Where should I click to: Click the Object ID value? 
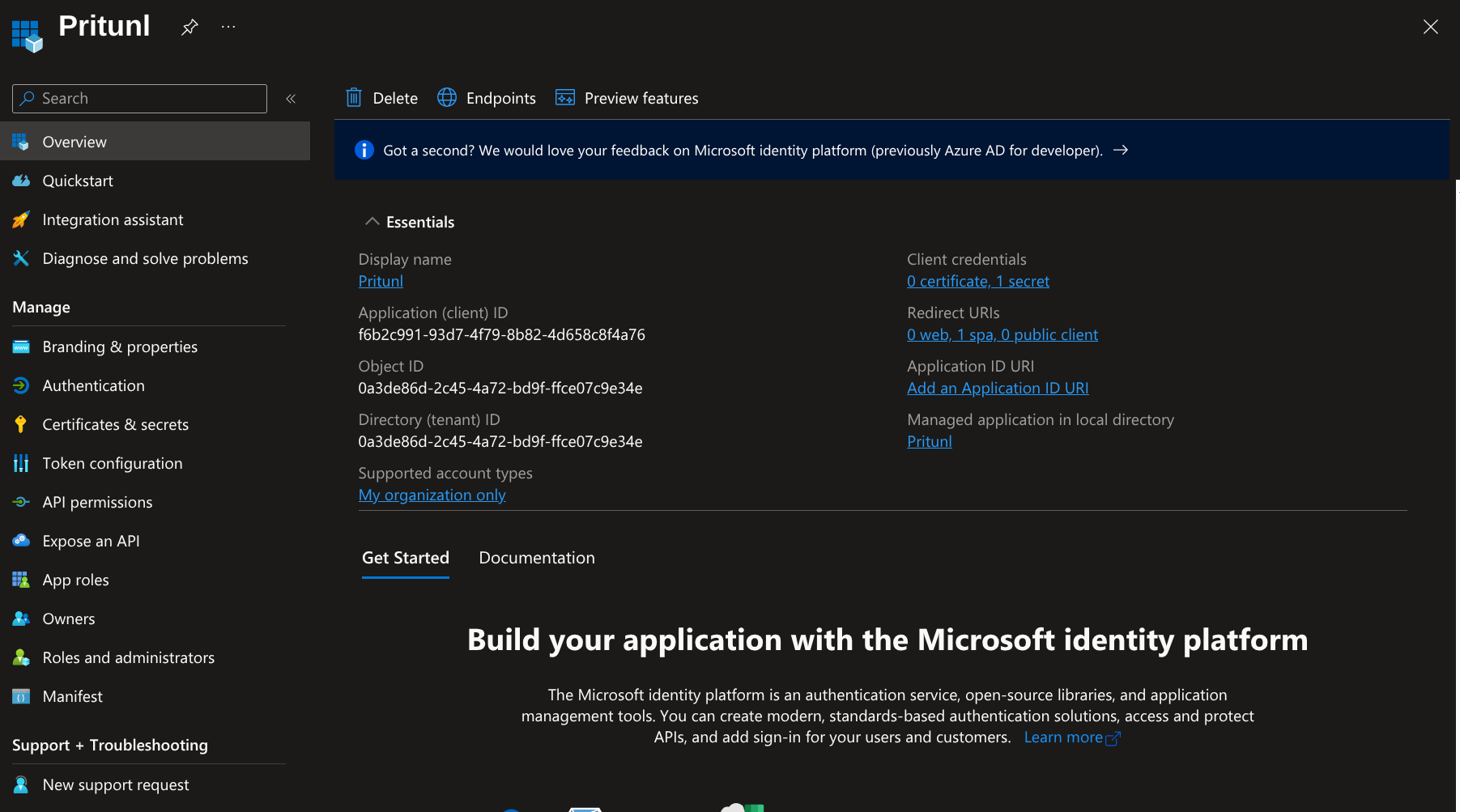coord(500,388)
